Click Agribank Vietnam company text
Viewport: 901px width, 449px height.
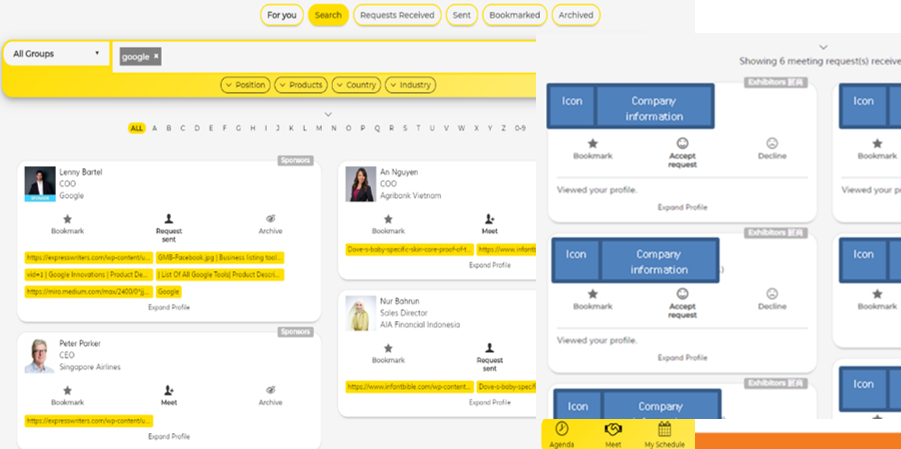tap(410, 195)
